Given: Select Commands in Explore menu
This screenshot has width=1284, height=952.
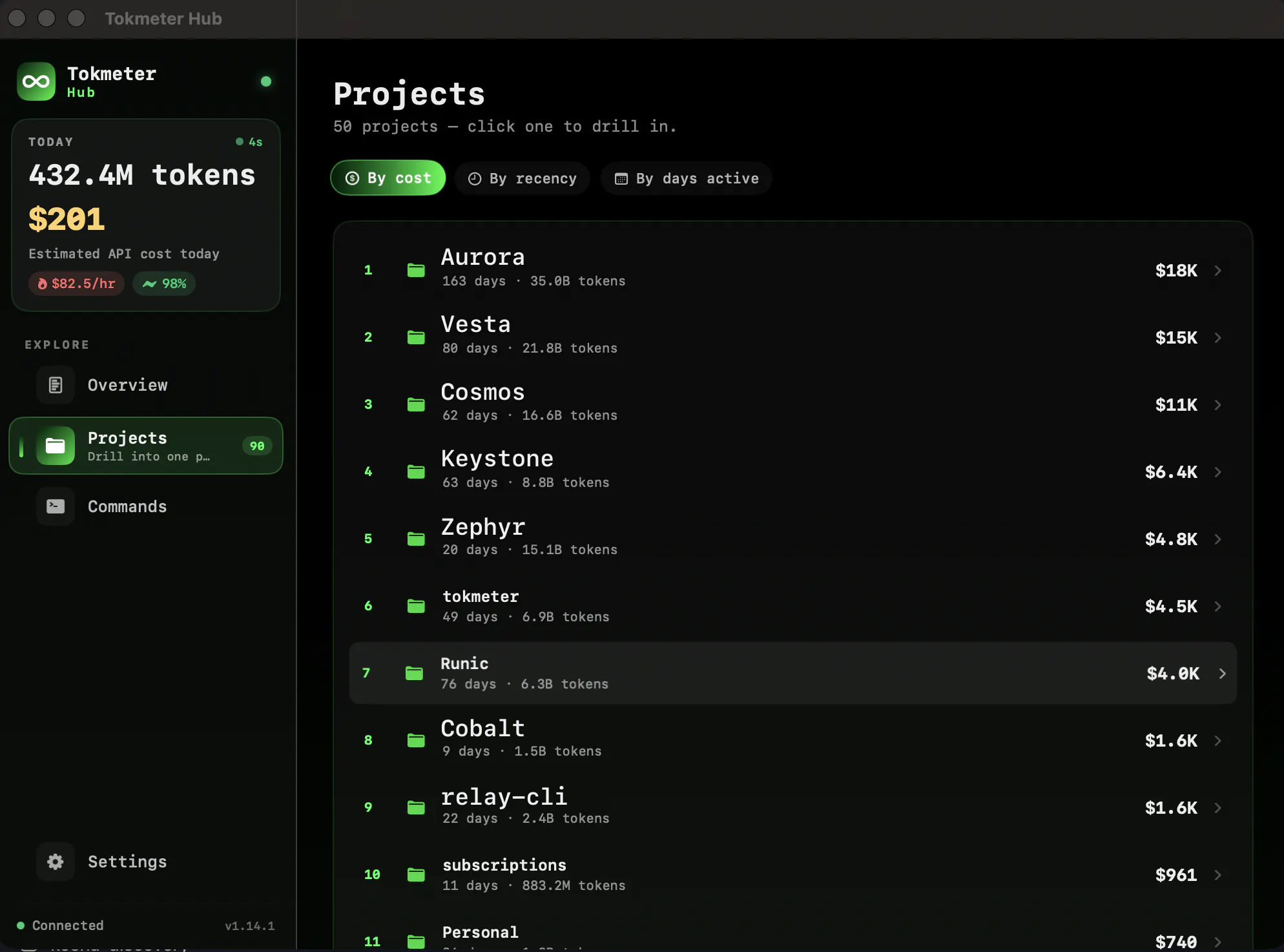Looking at the screenshot, I should tap(127, 506).
